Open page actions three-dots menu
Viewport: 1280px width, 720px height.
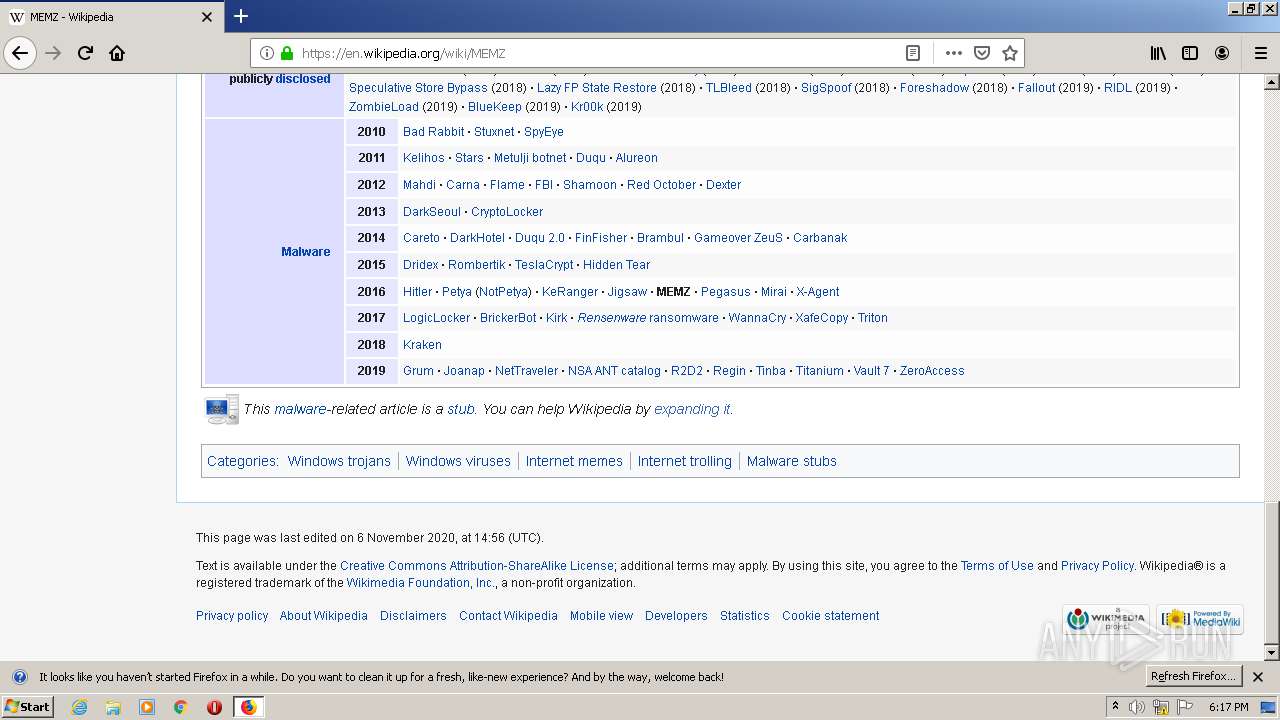pos(953,53)
